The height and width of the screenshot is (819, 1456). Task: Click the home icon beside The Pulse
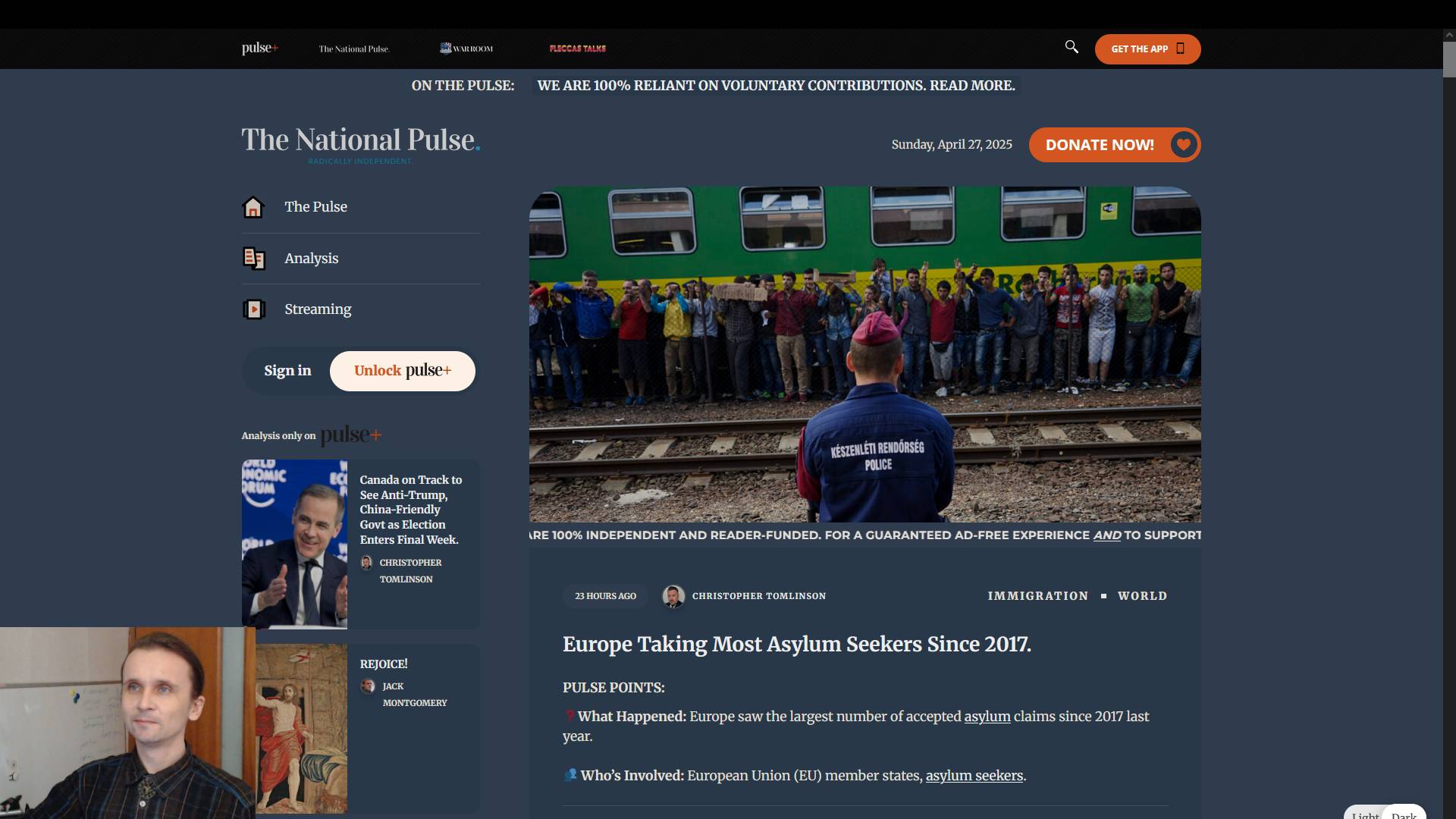click(253, 207)
